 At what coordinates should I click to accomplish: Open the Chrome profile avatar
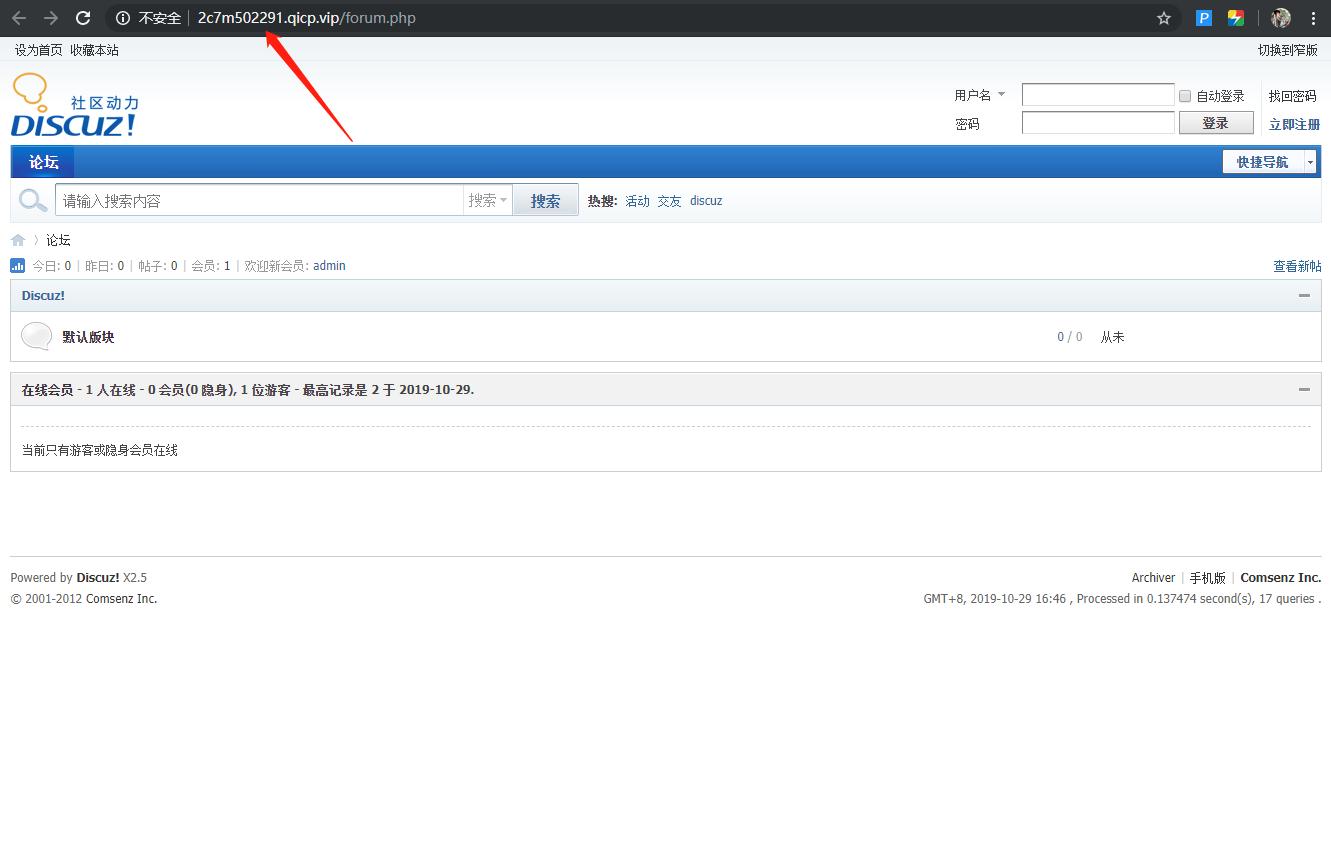click(1281, 18)
